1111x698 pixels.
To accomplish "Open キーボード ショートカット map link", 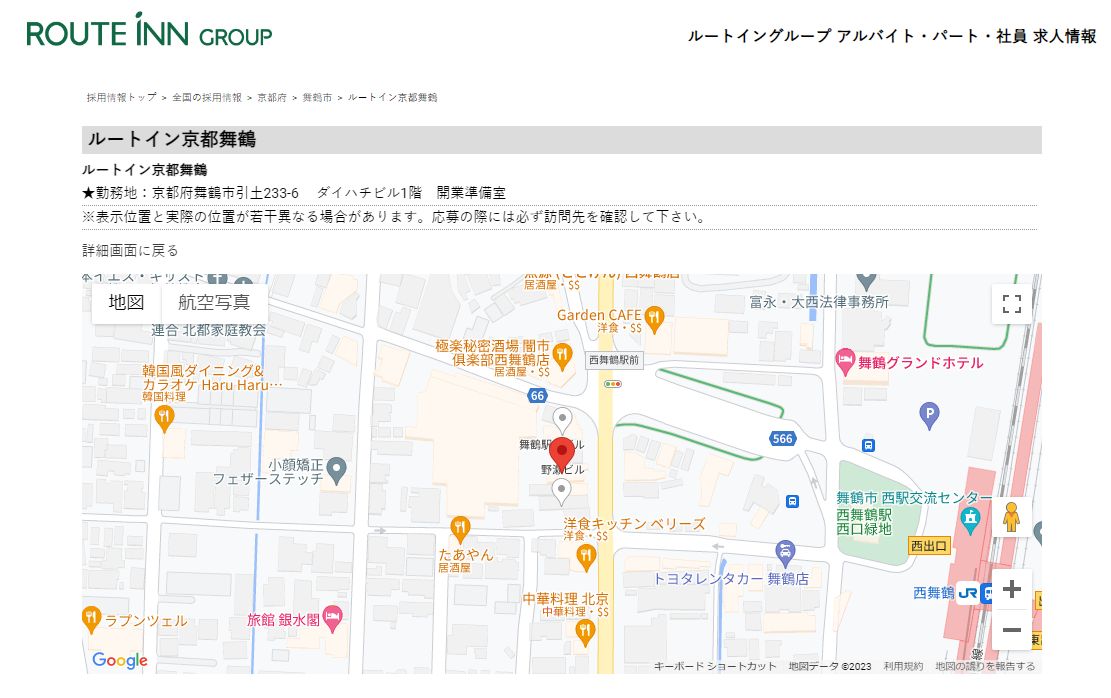I will click(715, 666).
